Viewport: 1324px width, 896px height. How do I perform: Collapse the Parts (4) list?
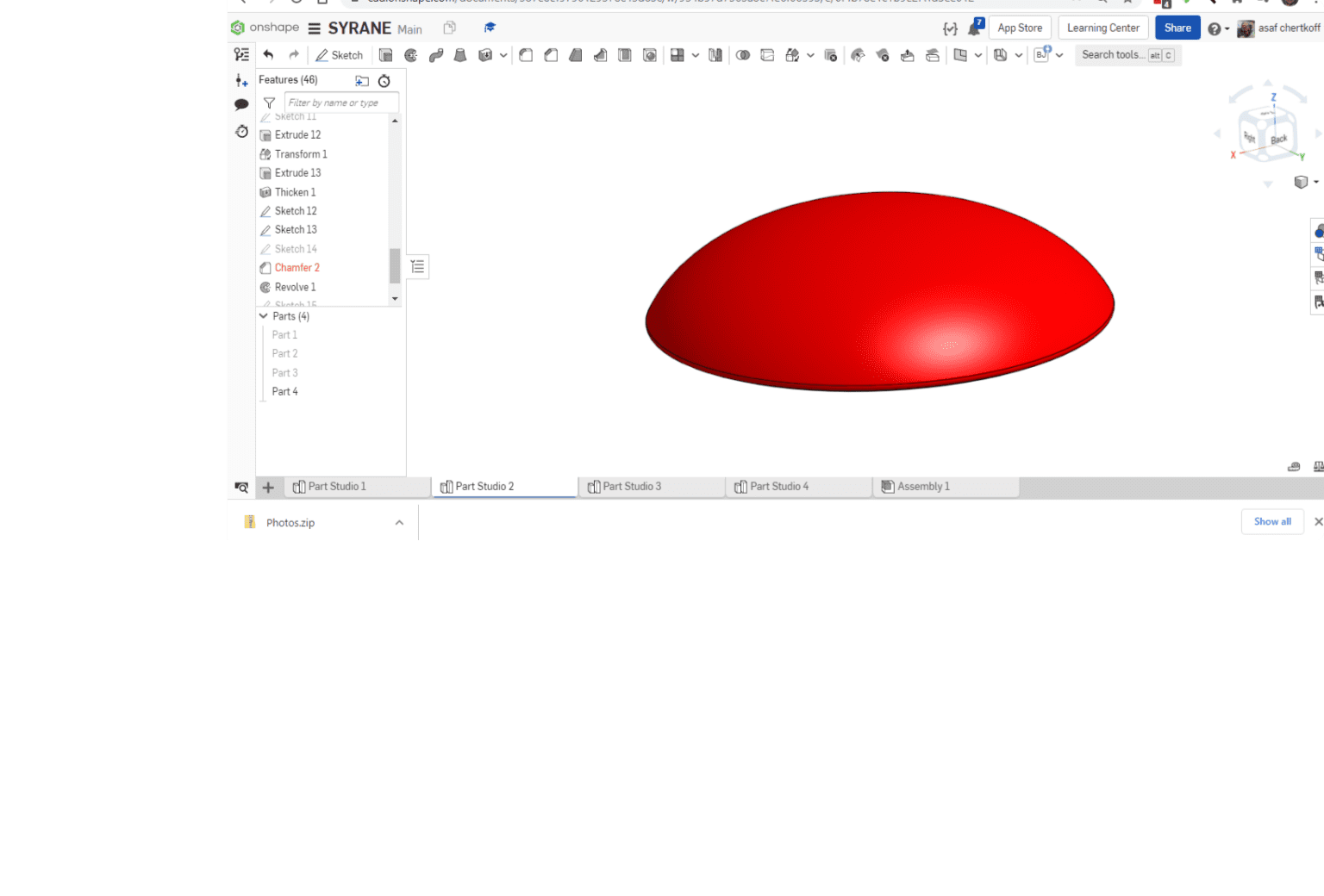[264, 316]
